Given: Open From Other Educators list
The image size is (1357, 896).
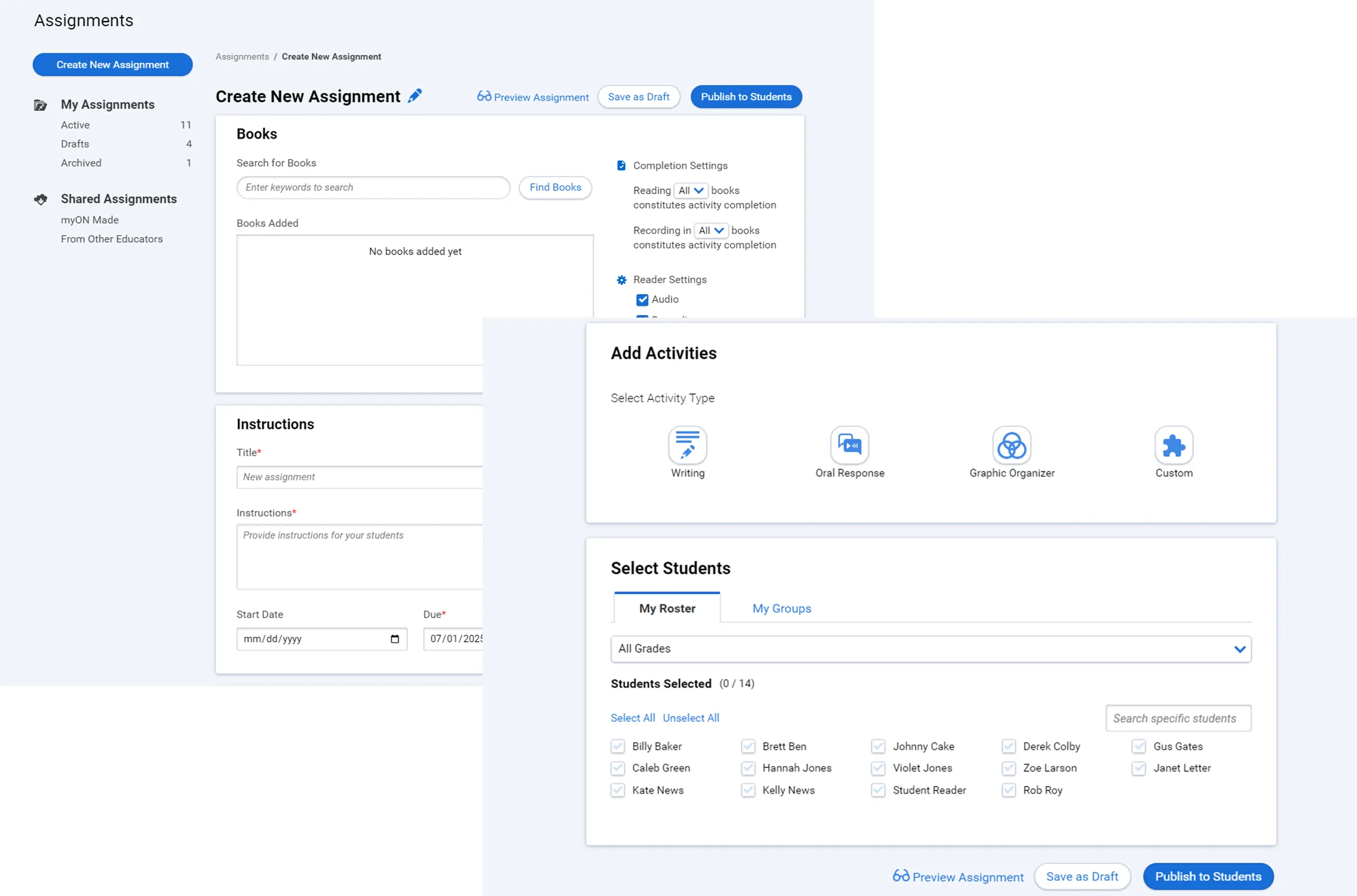Looking at the screenshot, I should pyautogui.click(x=112, y=239).
